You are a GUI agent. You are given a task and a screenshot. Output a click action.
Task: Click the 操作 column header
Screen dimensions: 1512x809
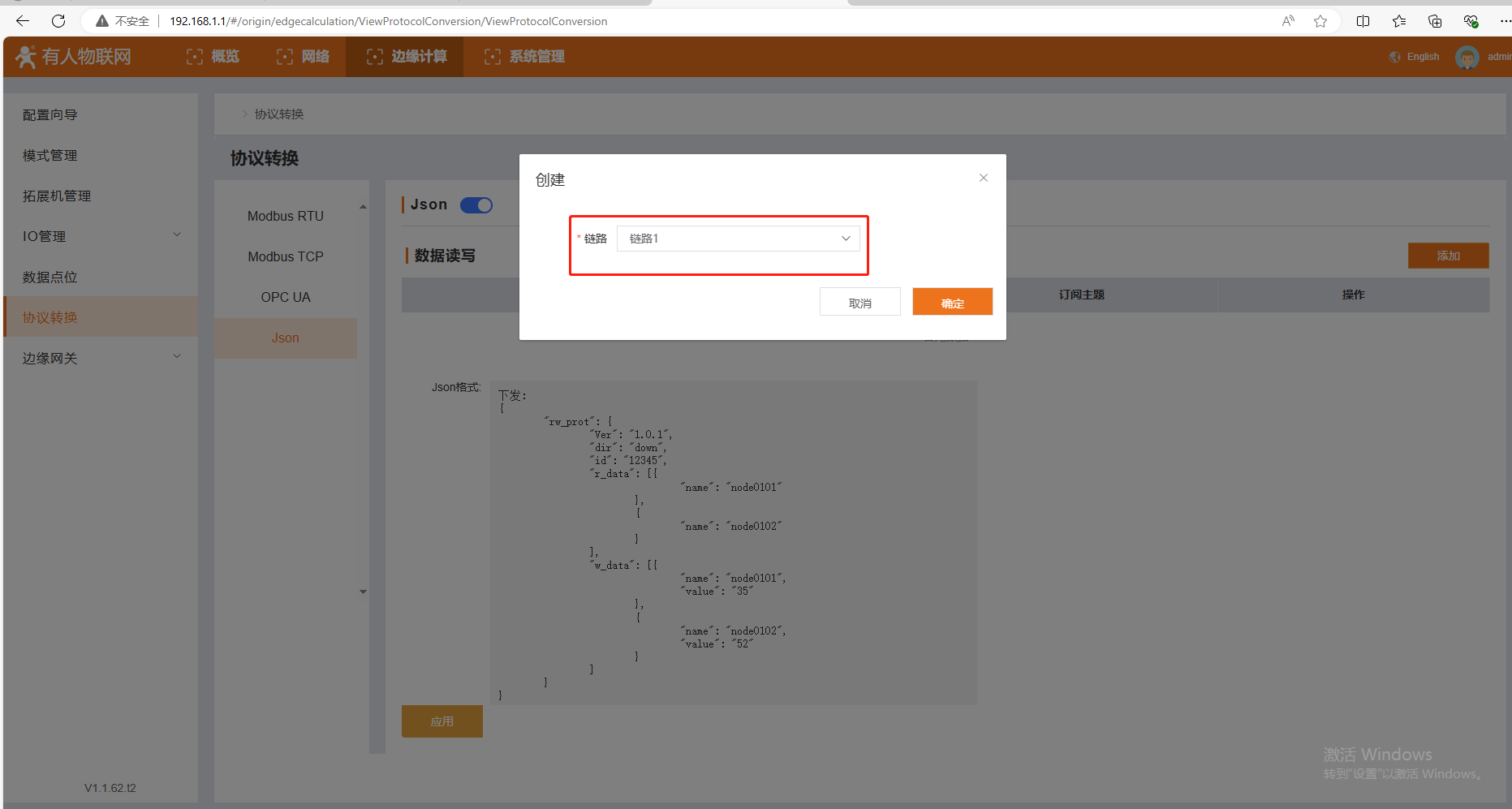pos(1353,295)
